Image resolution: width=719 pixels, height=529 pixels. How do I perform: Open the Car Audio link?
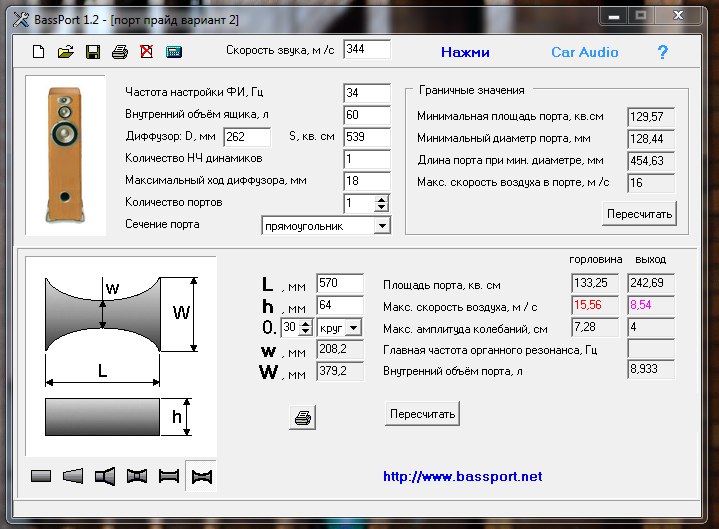click(584, 52)
